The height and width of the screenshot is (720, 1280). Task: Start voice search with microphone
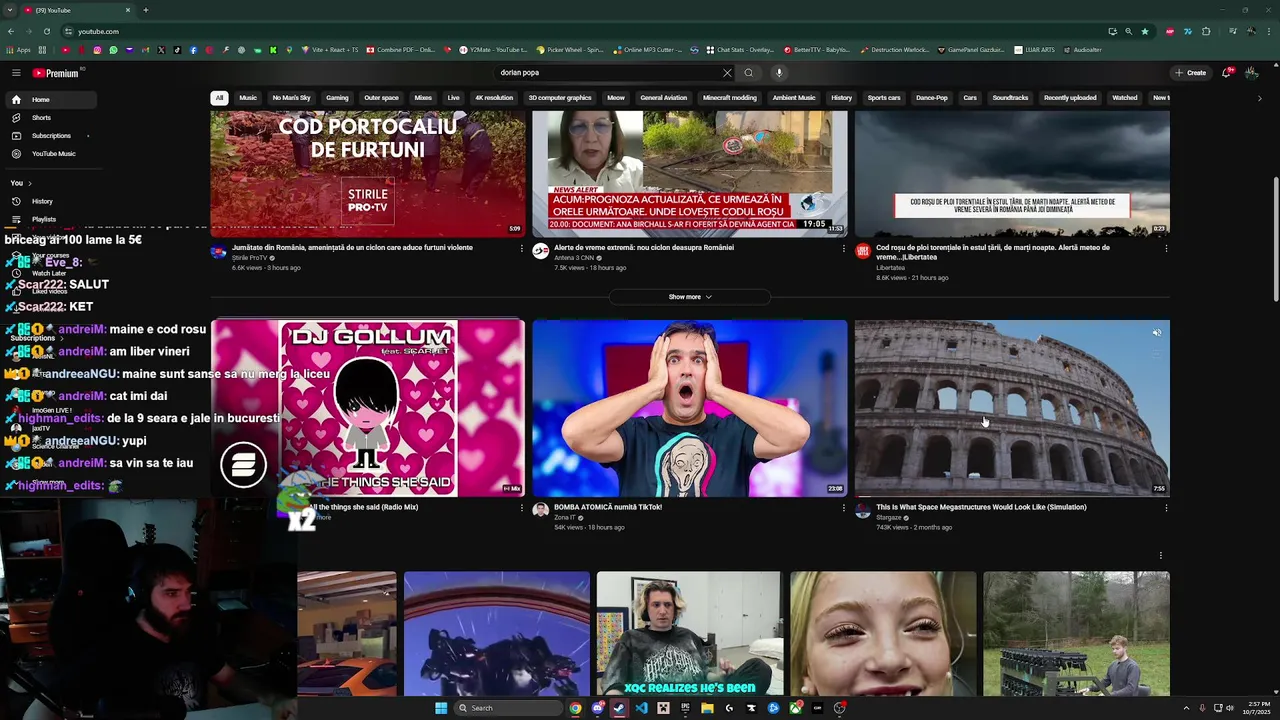(x=779, y=73)
